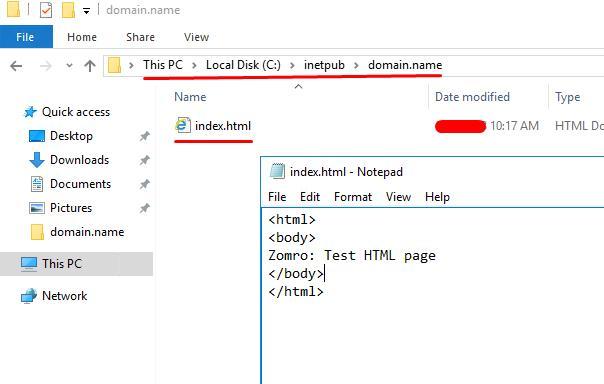The height and width of the screenshot is (384, 604).
Task: Click the Quick access star icon
Action: tap(30, 112)
